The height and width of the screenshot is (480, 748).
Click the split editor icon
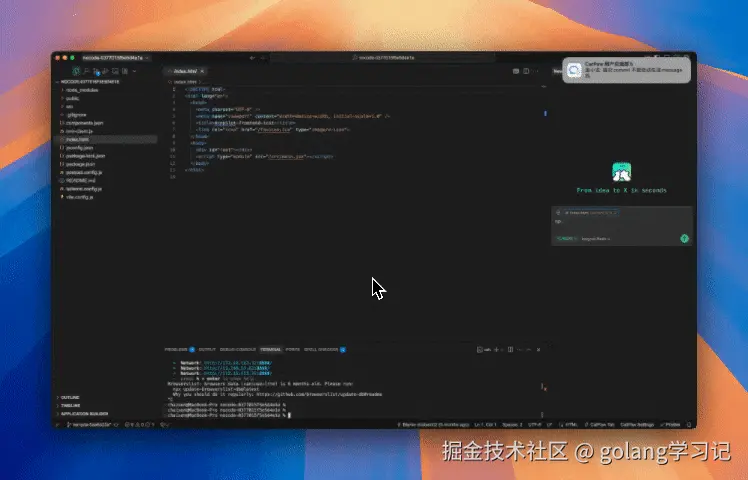tap(526, 71)
